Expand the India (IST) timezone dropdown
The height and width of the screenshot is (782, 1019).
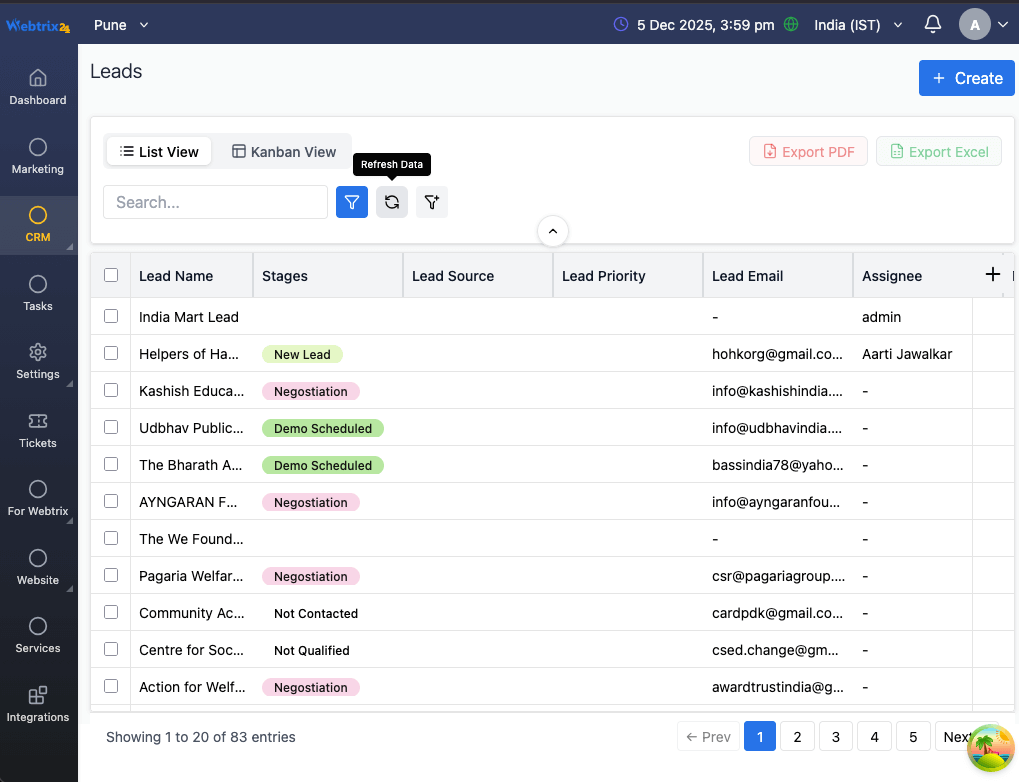858,24
